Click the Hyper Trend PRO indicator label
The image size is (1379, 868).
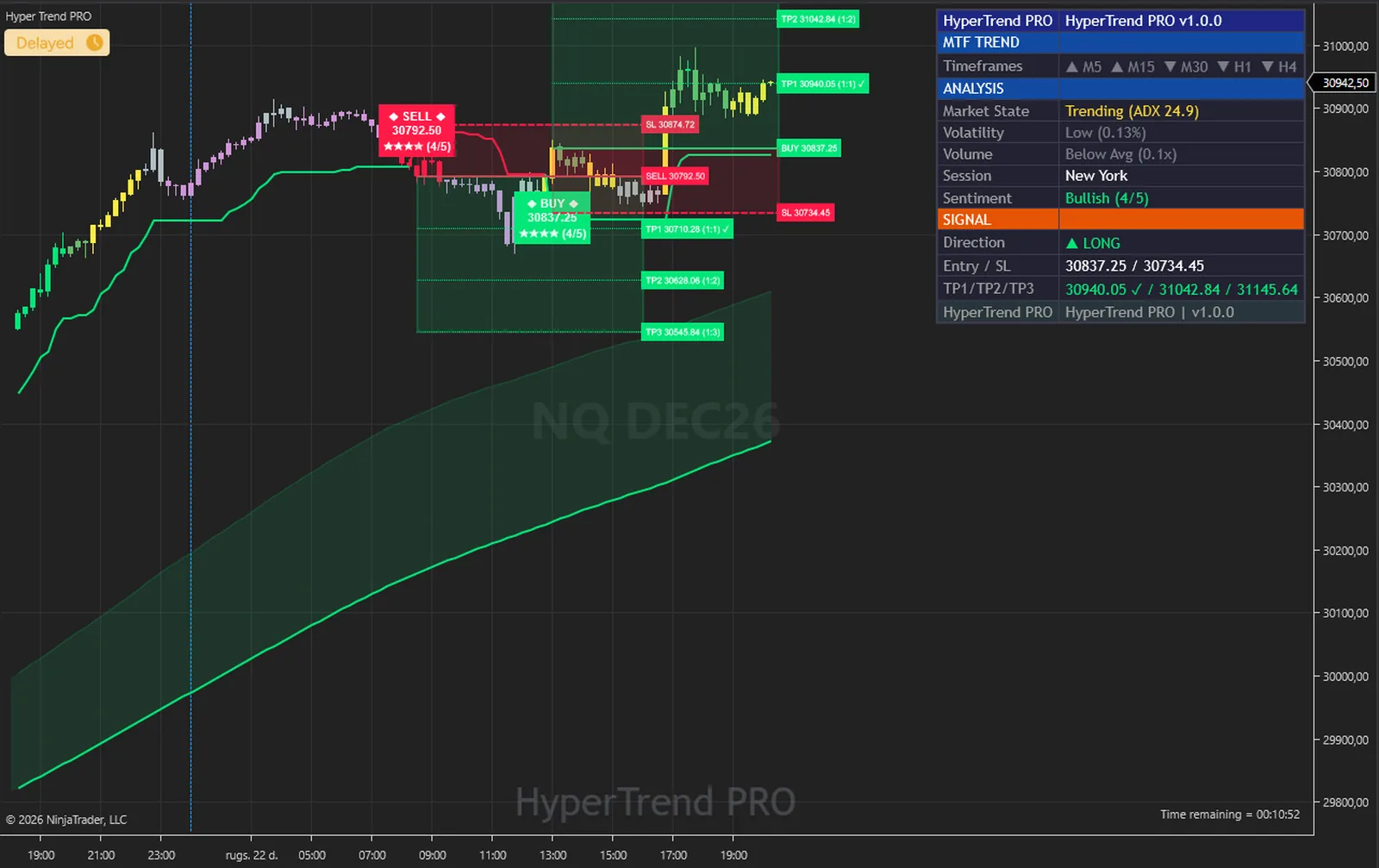coord(49,16)
